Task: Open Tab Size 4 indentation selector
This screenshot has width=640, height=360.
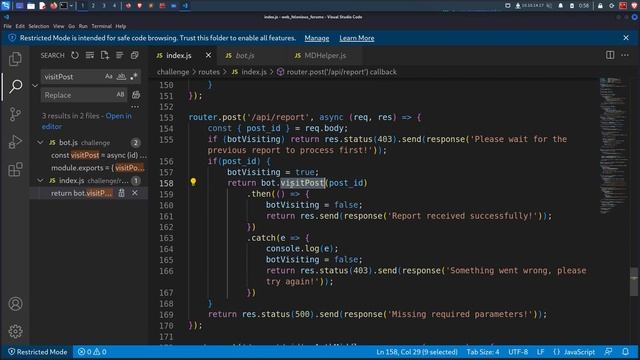Action: pyautogui.click(x=483, y=352)
